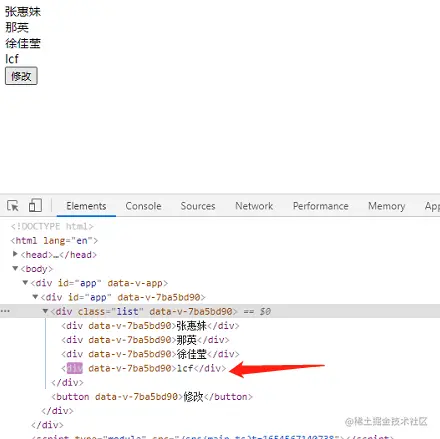The height and width of the screenshot is (439, 440).
Task: Select the DOCTYPE html line
Action: point(52,226)
